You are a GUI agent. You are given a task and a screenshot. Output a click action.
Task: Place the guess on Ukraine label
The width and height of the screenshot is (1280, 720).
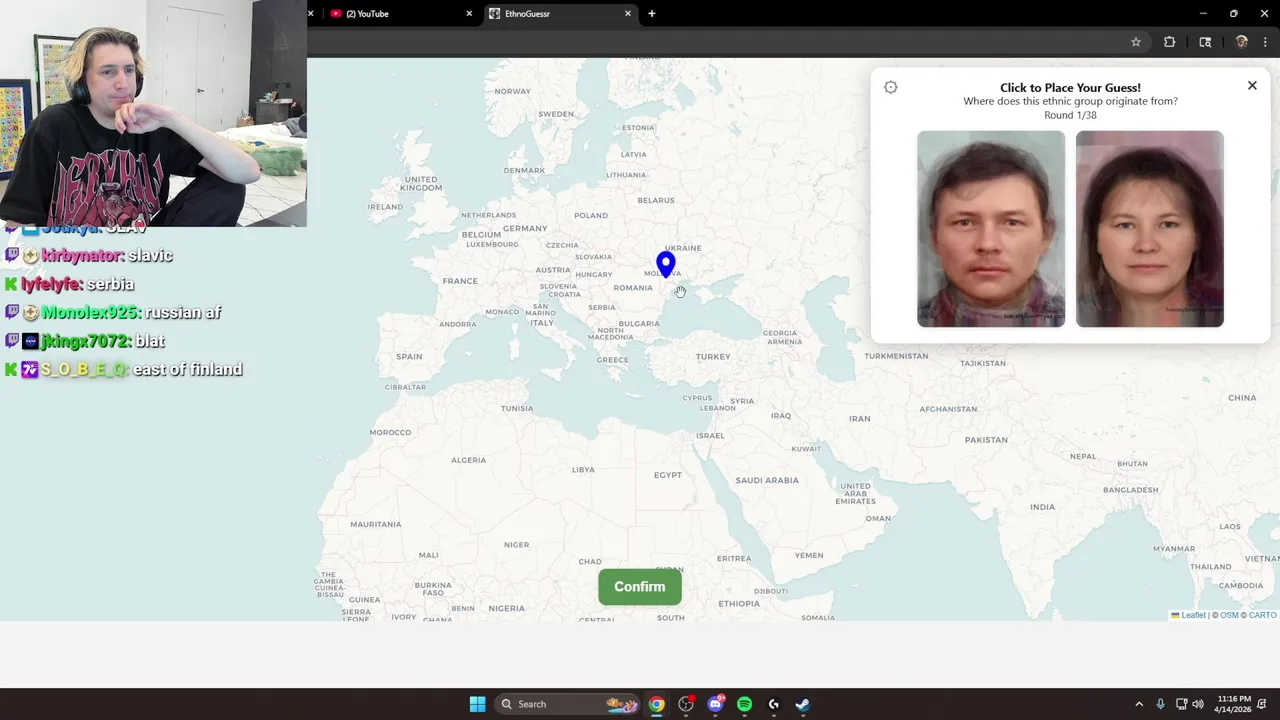tap(683, 248)
